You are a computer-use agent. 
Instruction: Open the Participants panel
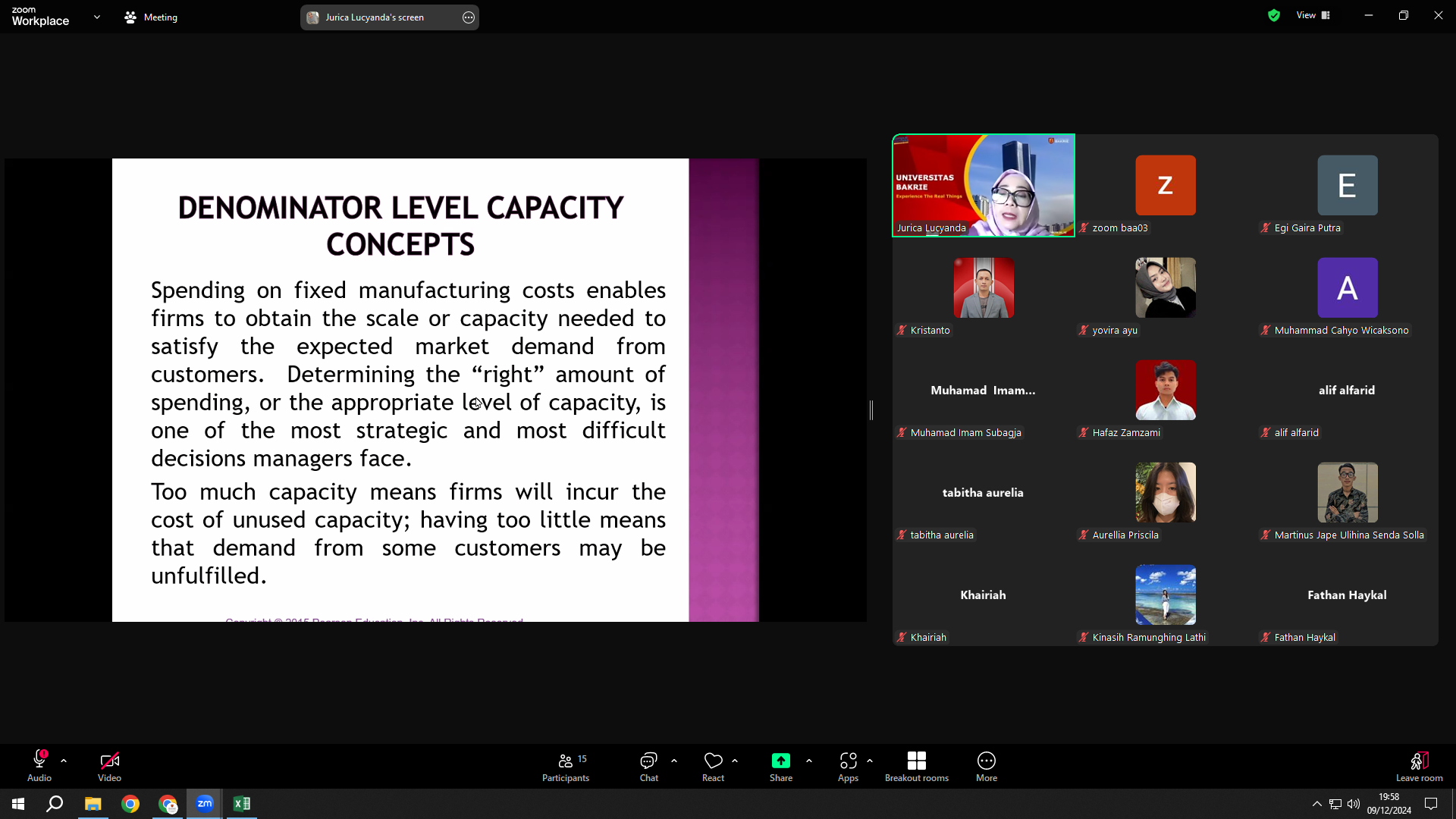click(x=566, y=766)
